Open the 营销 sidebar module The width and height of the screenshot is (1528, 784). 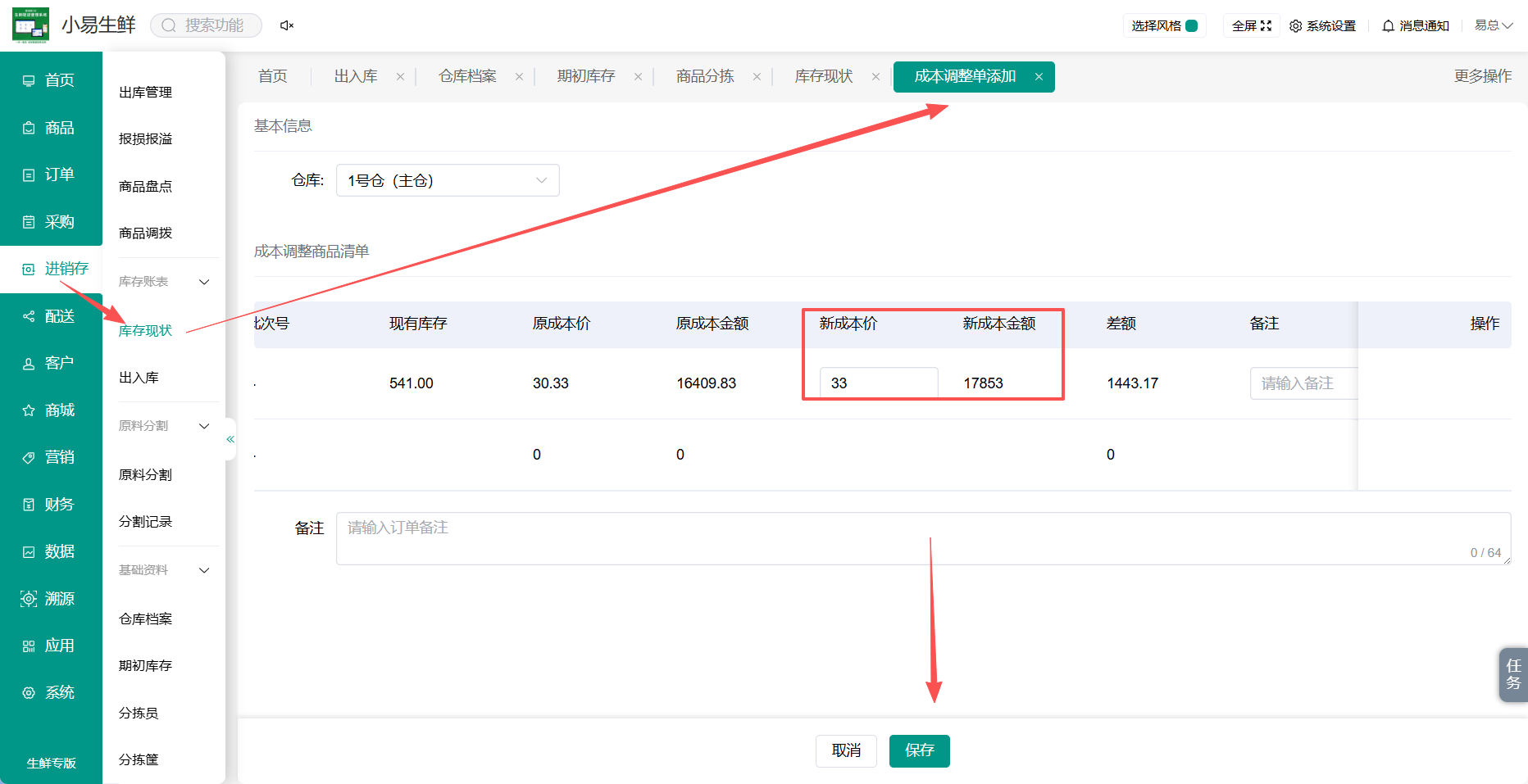point(51,457)
